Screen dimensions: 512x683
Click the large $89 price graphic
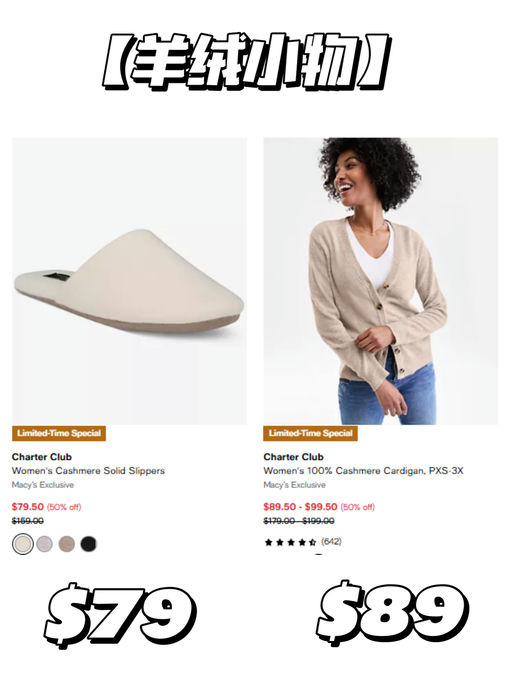point(392,612)
